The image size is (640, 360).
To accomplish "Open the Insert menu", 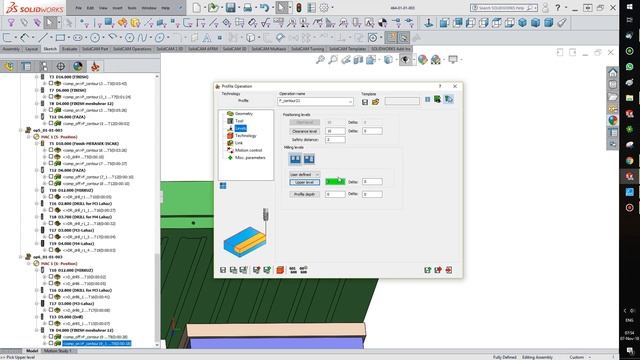I will click(117, 8).
